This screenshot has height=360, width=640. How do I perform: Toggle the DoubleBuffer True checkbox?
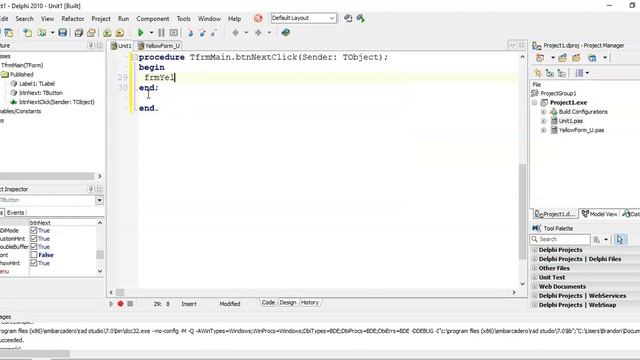[x=34, y=247]
